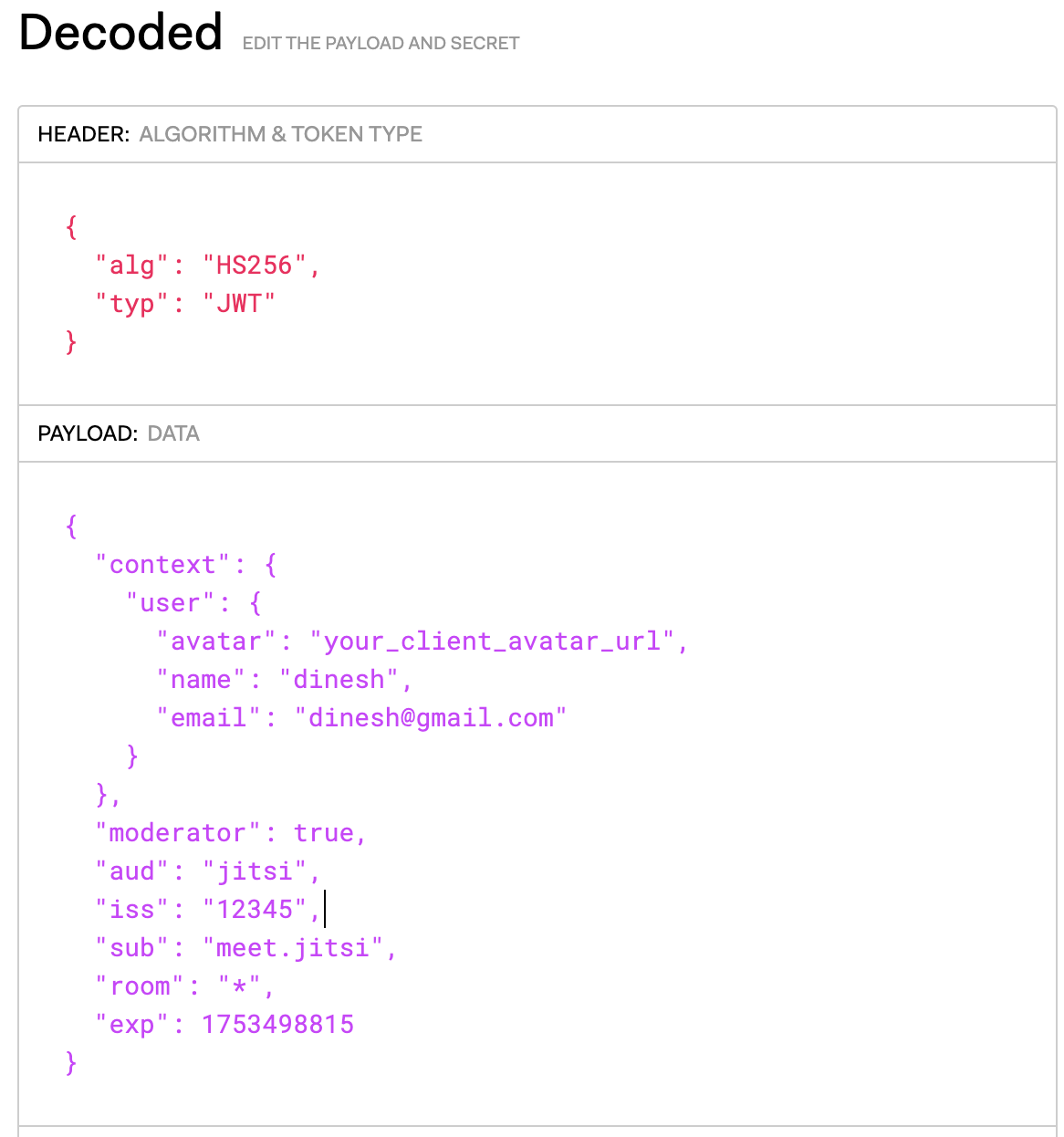Place cursor in name value "dinesh"
The height and width of the screenshot is (1137, 1064).
point(339,680)
